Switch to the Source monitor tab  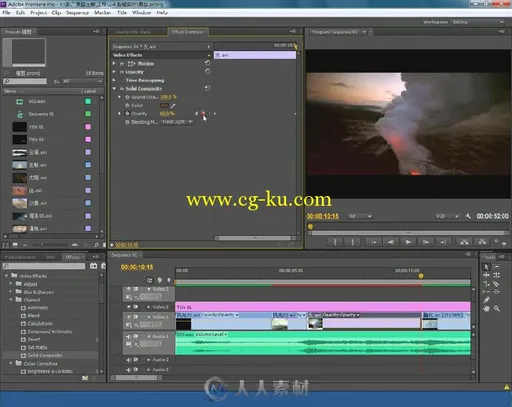pyautogui.click(x=133, y=32)
